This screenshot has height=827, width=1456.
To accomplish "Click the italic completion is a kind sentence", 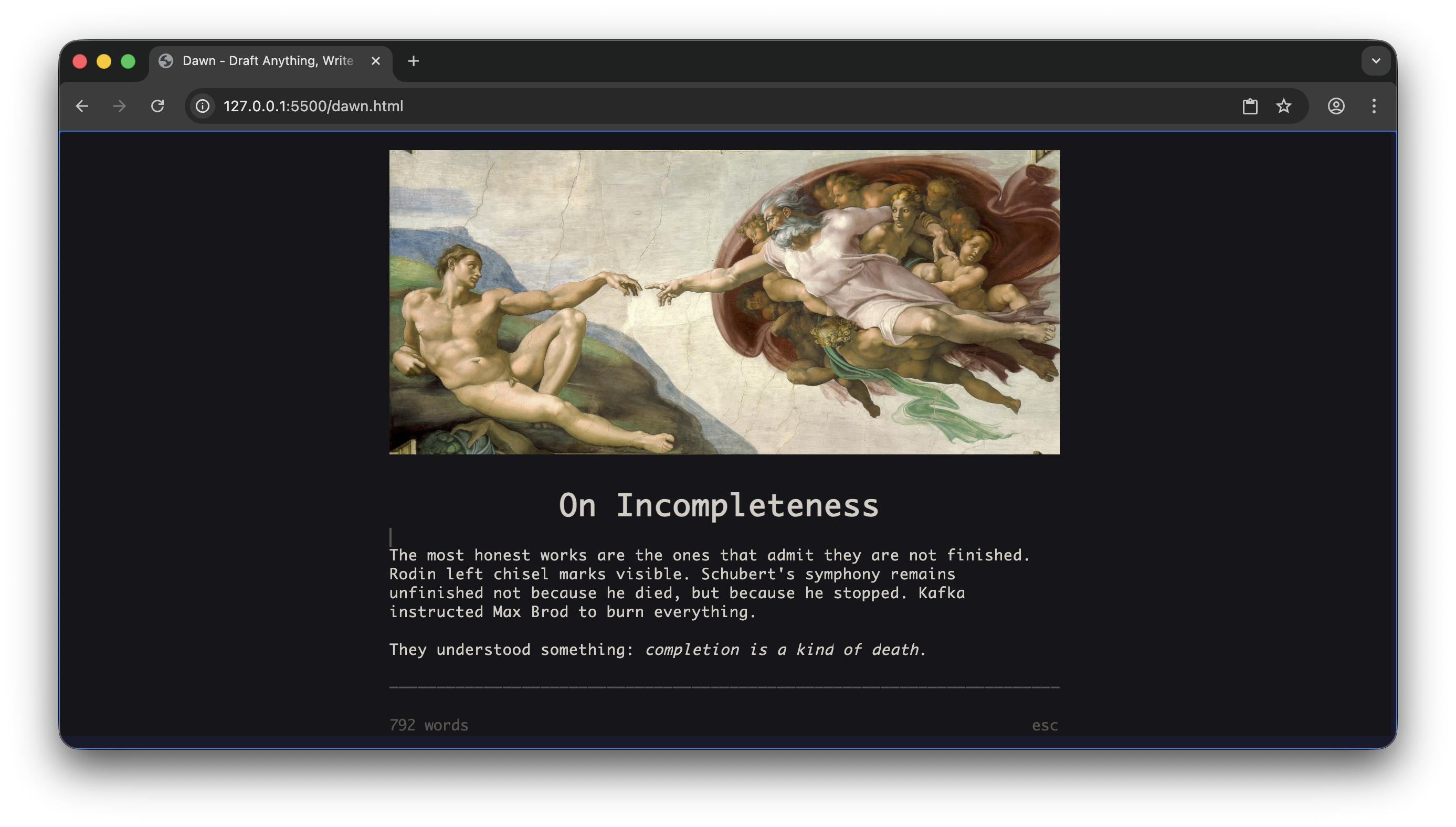I will [784, 649].
